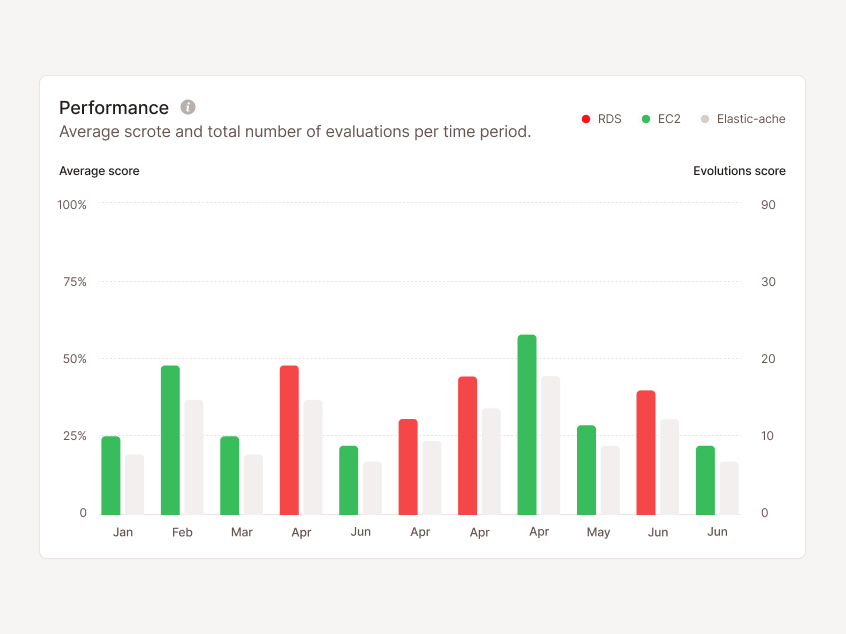This screenshot has width=846, height=634.
Task: Click the grey bar next to Feb
Action: click(194, 457)
